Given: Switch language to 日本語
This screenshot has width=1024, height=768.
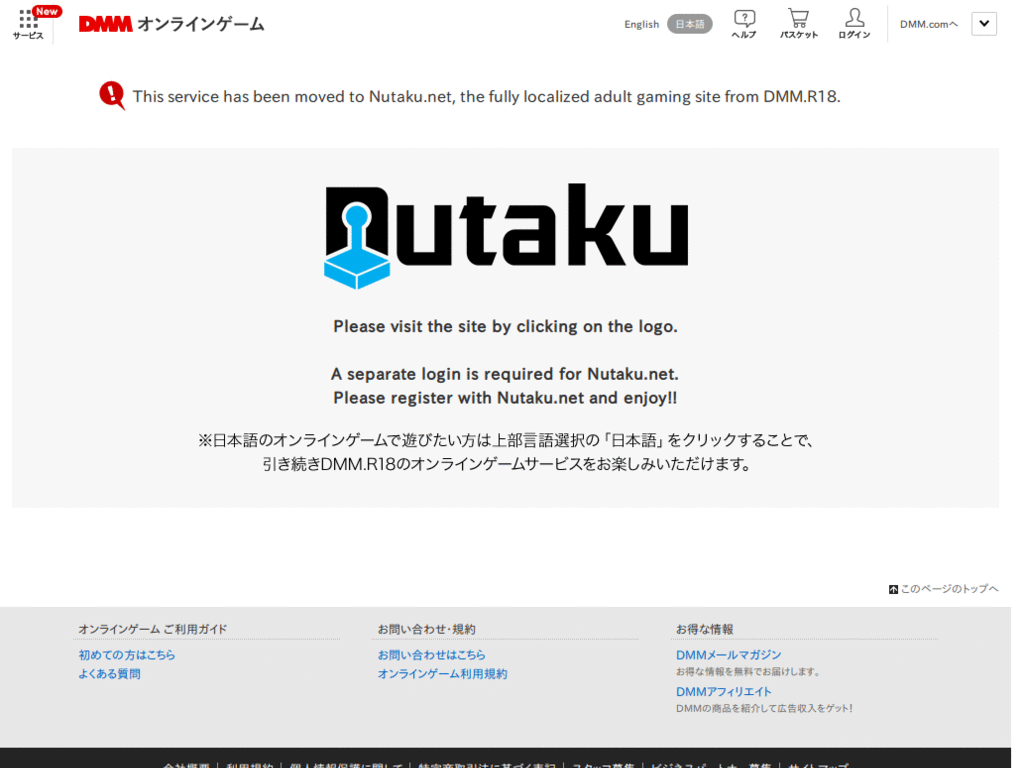Looking at the screenshot, I should (x=690, y=24).
